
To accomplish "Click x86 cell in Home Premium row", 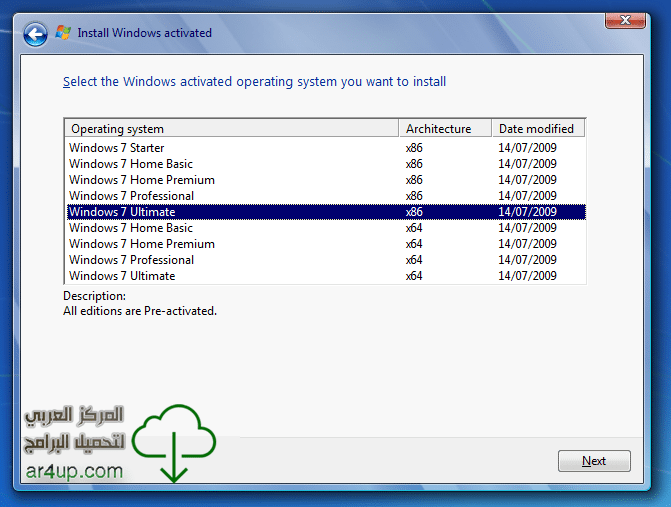I will tap(414, 180).
